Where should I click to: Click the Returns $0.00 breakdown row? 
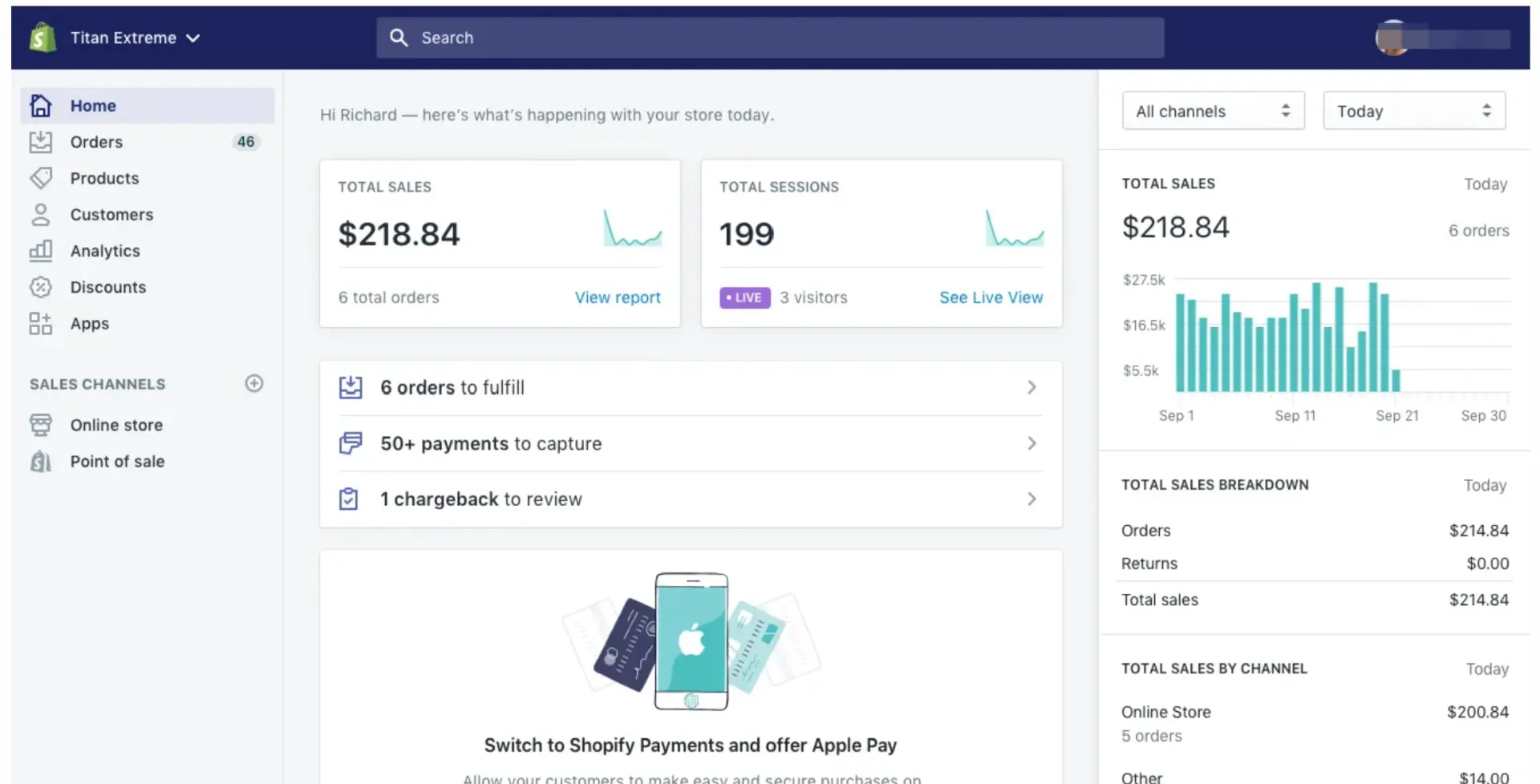tap(1315, 564)
